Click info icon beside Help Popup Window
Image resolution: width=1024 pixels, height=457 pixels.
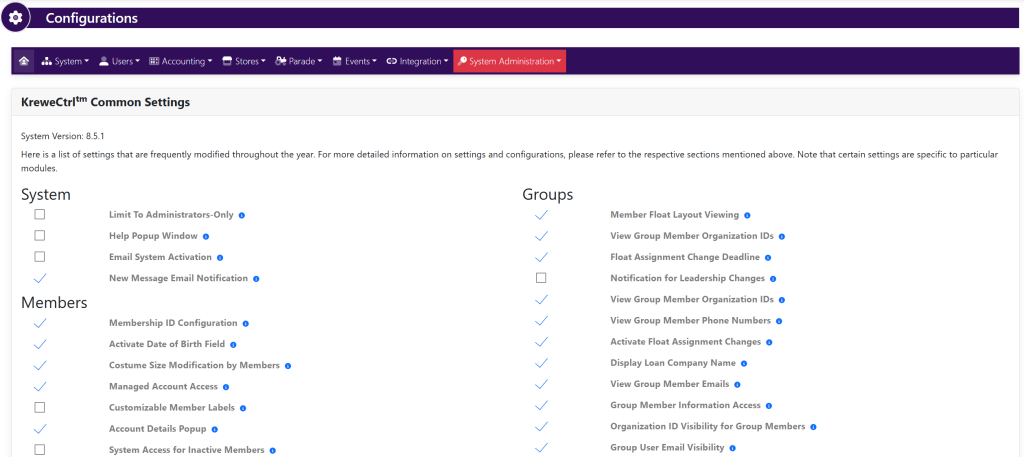[x=206, y=236]
